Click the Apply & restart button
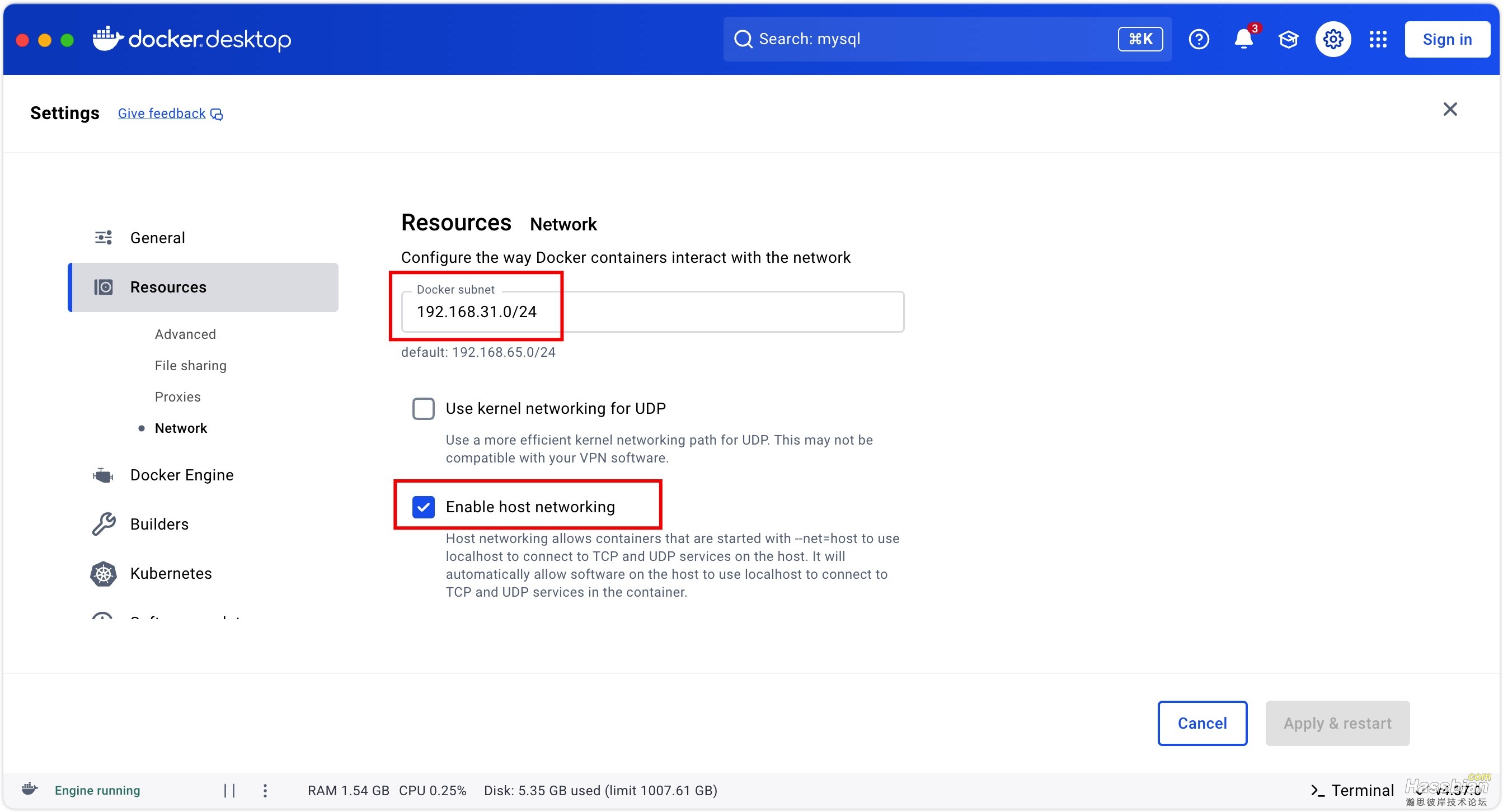Image resolution: width=1503 pixels, height=812 pixels. pos(1338,723)
